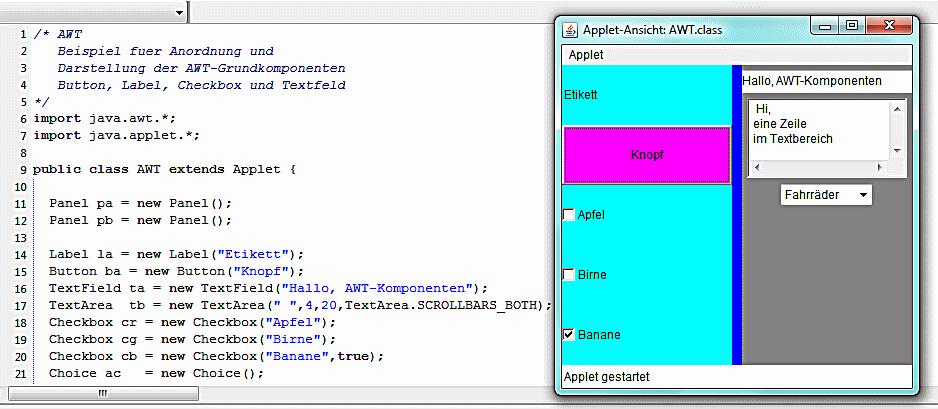The width and height of the screenshot is (938, 409).
Task: Click the blue divider panel strip
Action: coord(737,220)
